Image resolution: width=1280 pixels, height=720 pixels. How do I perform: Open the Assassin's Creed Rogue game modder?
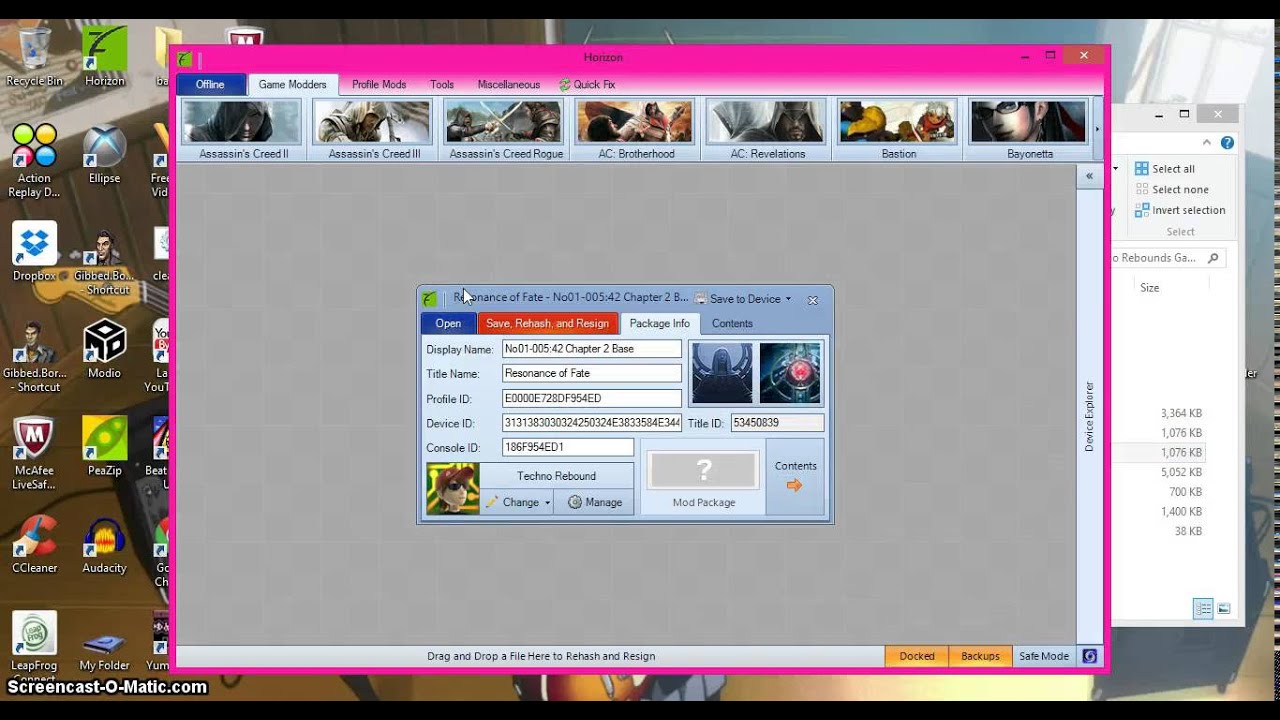pyautogui.click(x=505, y=129)
